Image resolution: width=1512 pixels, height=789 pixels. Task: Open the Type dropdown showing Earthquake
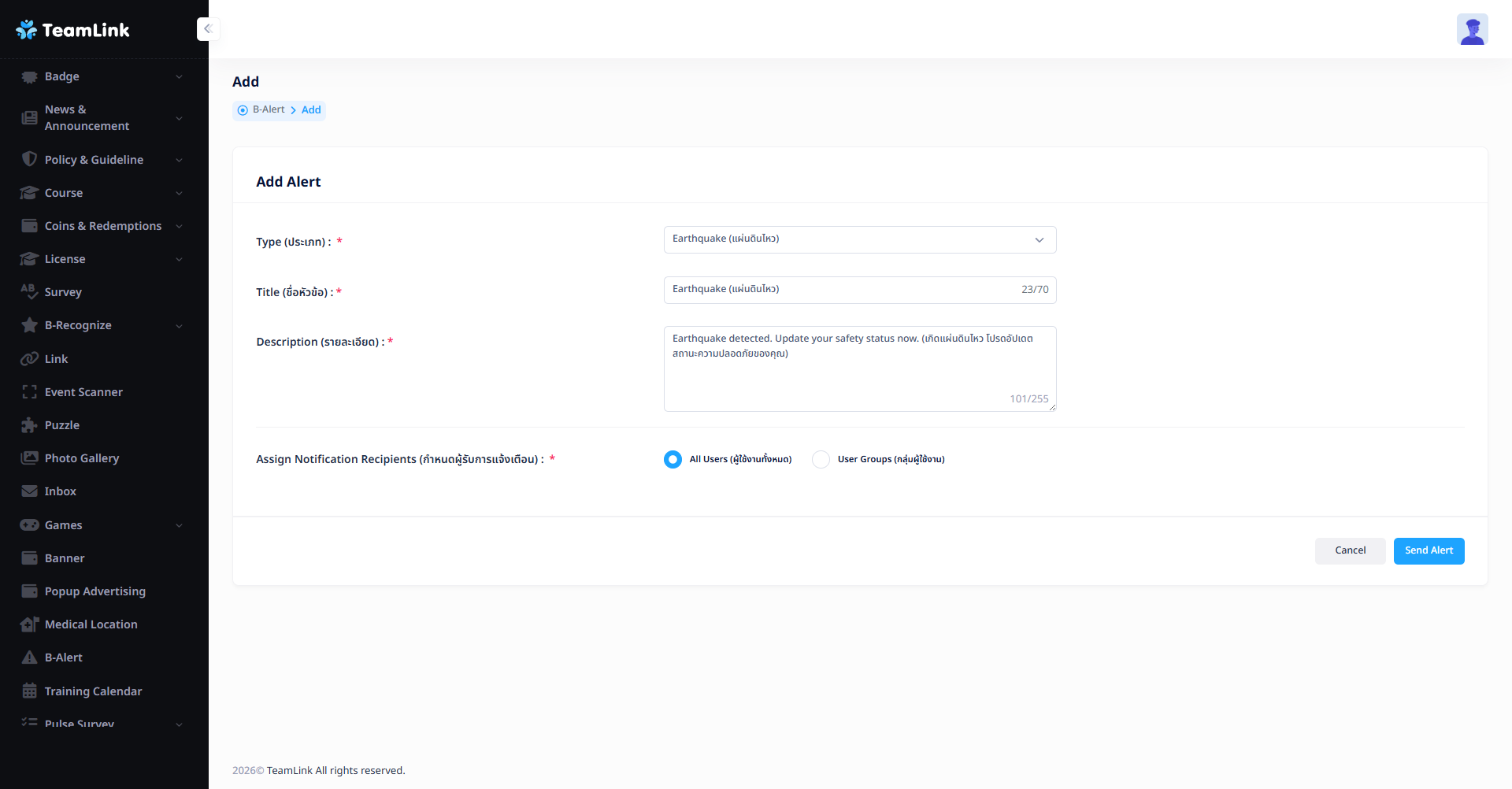[x=859, y=239]
